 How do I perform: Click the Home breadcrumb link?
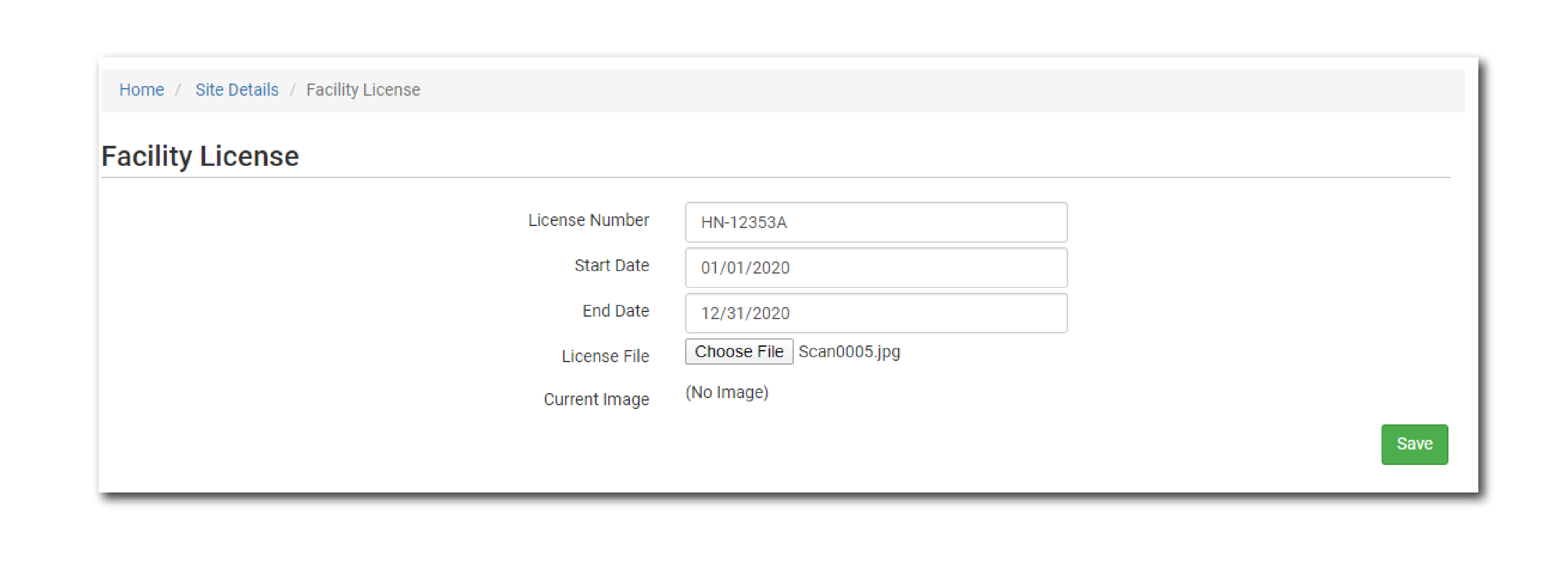[x=141, y=90]
